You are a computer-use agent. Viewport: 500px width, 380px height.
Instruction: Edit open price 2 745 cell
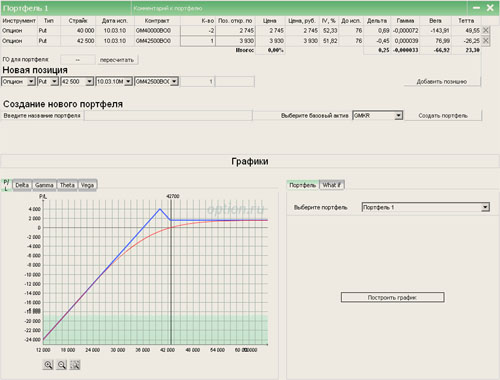pos(236,30)
